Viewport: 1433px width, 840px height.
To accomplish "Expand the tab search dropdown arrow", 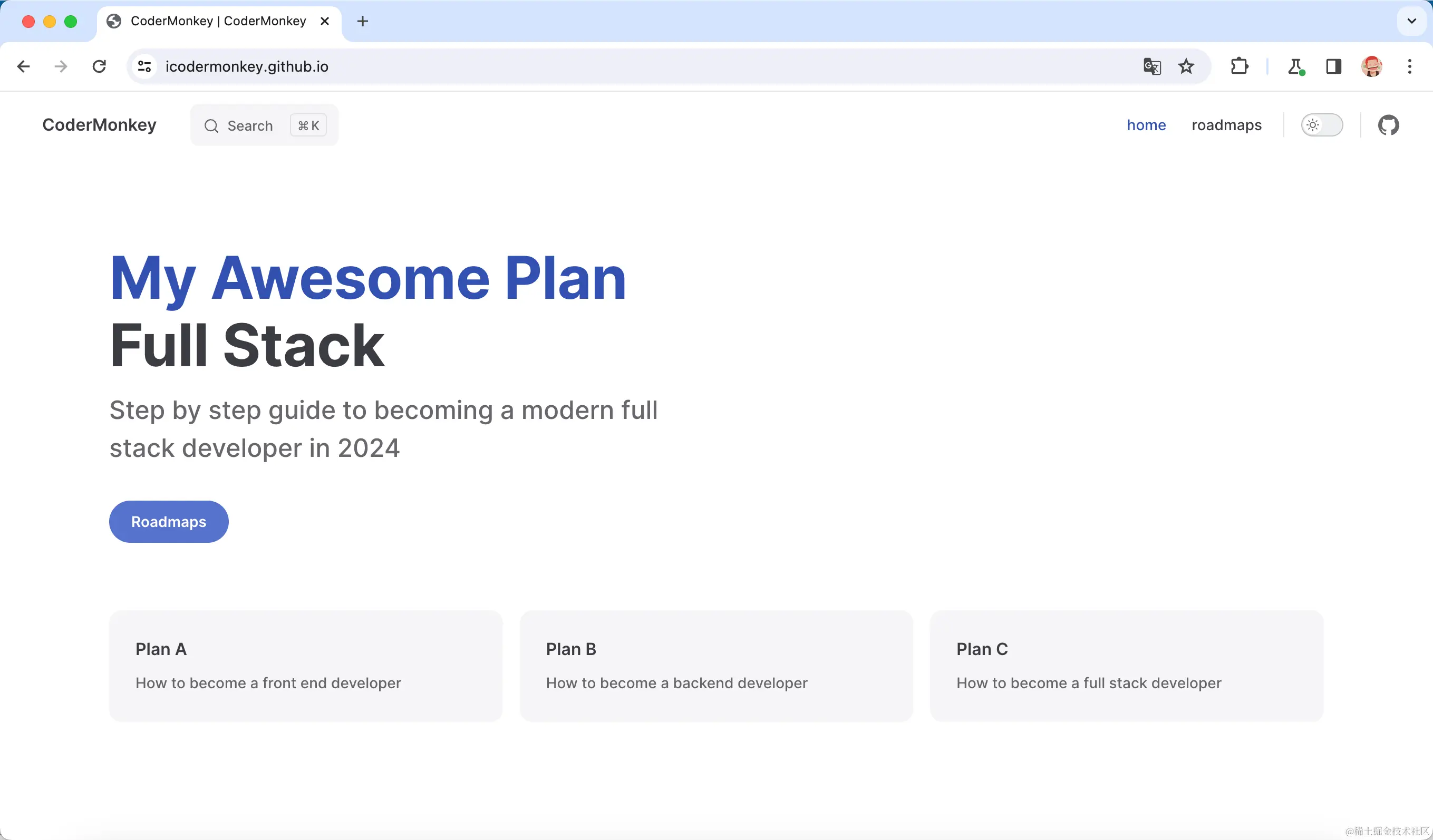I will pos(1411,21).
